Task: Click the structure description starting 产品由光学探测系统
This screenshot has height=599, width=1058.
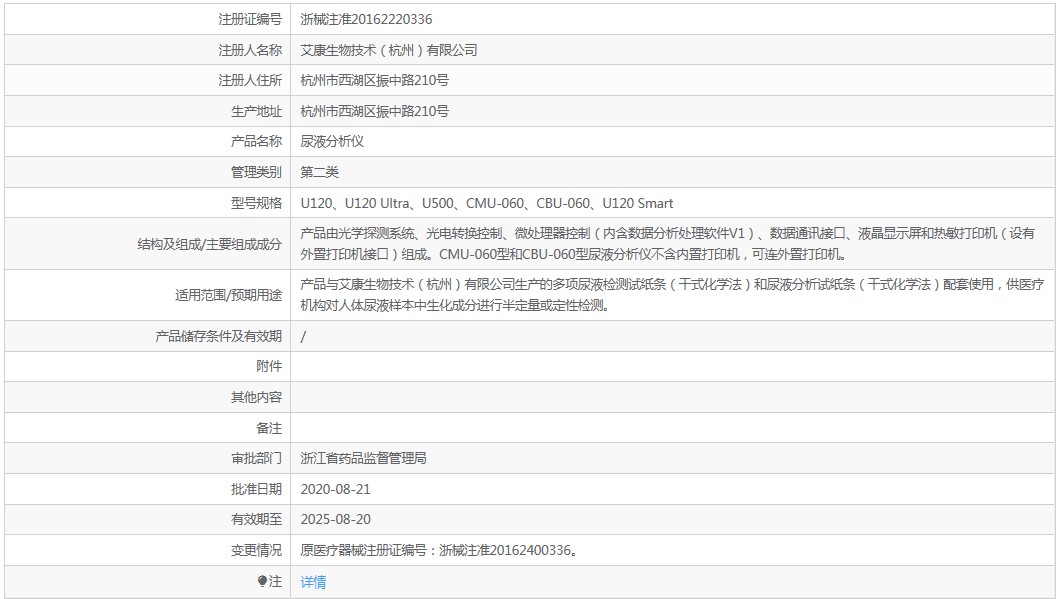Action: pos(667,244)
